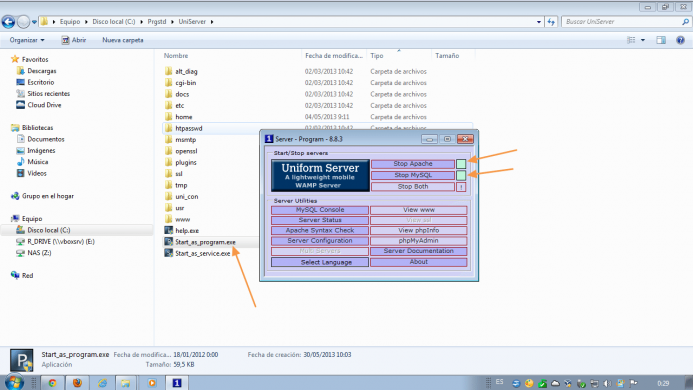Viewport: 693px width, 390px height.
Task: Select the www folder
Action: [x=183, y=219]
